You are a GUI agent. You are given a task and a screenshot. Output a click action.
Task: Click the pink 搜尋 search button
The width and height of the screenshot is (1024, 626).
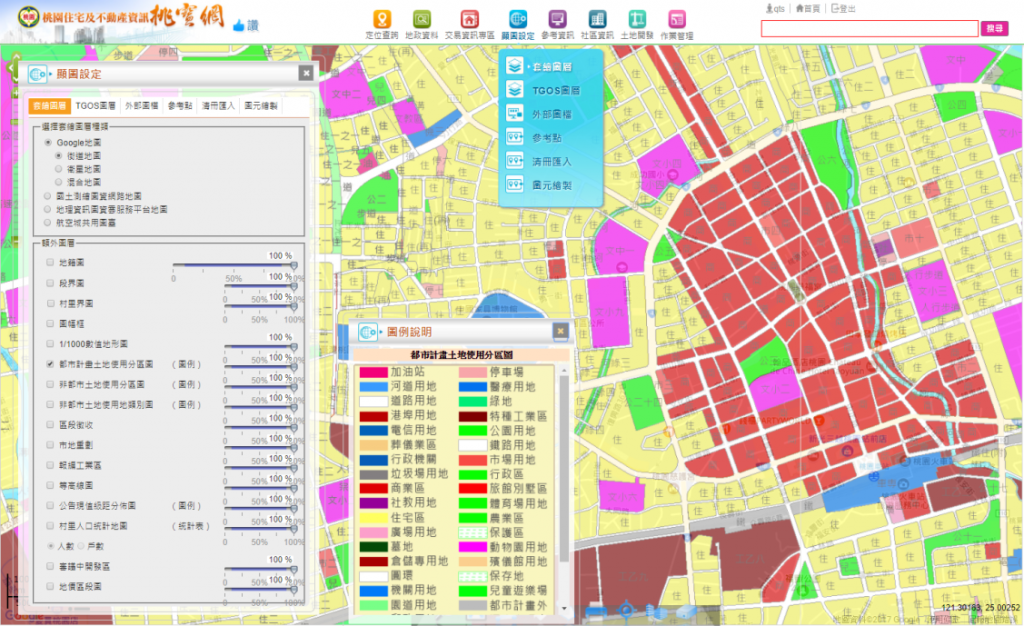[x=994, y=28]
